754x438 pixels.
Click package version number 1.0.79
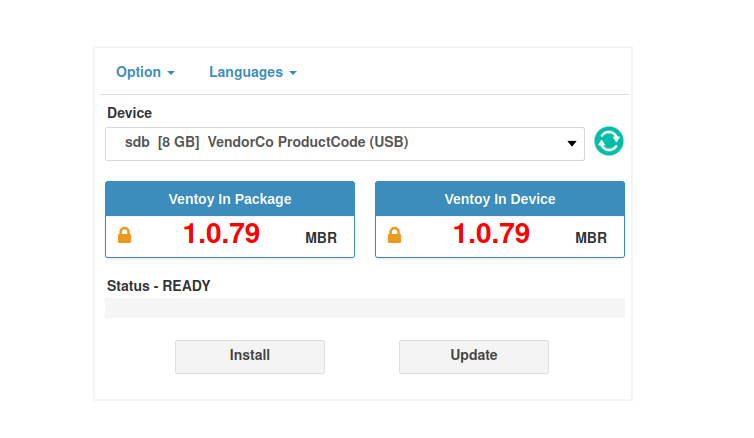221,234
